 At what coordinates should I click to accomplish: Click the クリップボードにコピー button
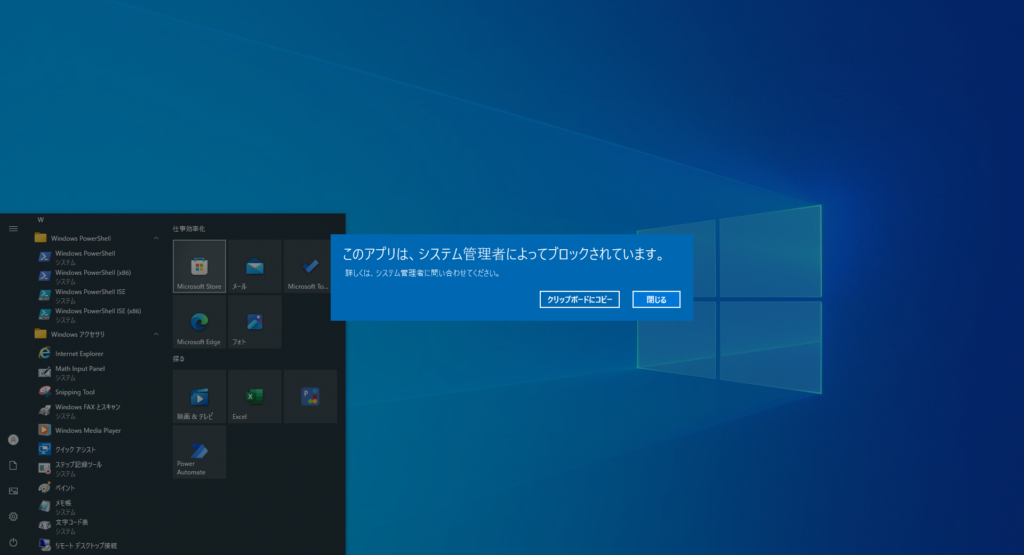(x=579, y=299)
